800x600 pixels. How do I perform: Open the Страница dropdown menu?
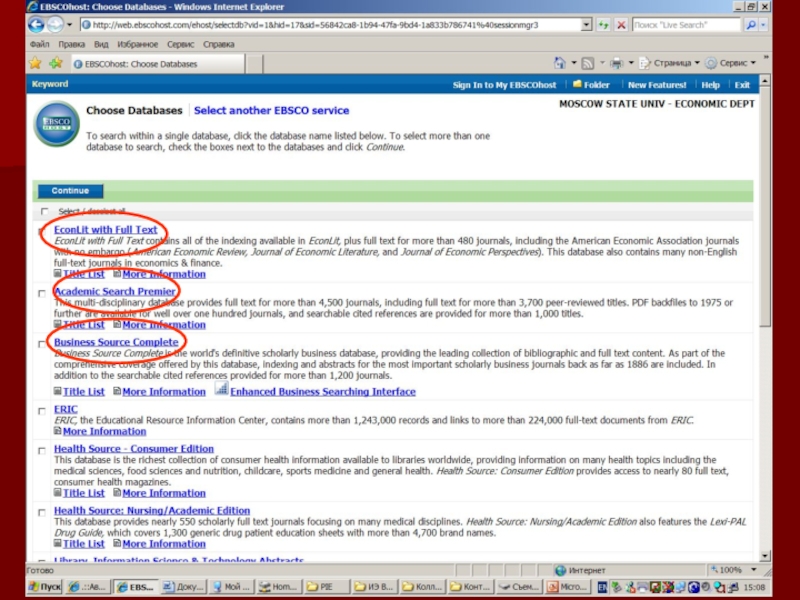[669, 63]
